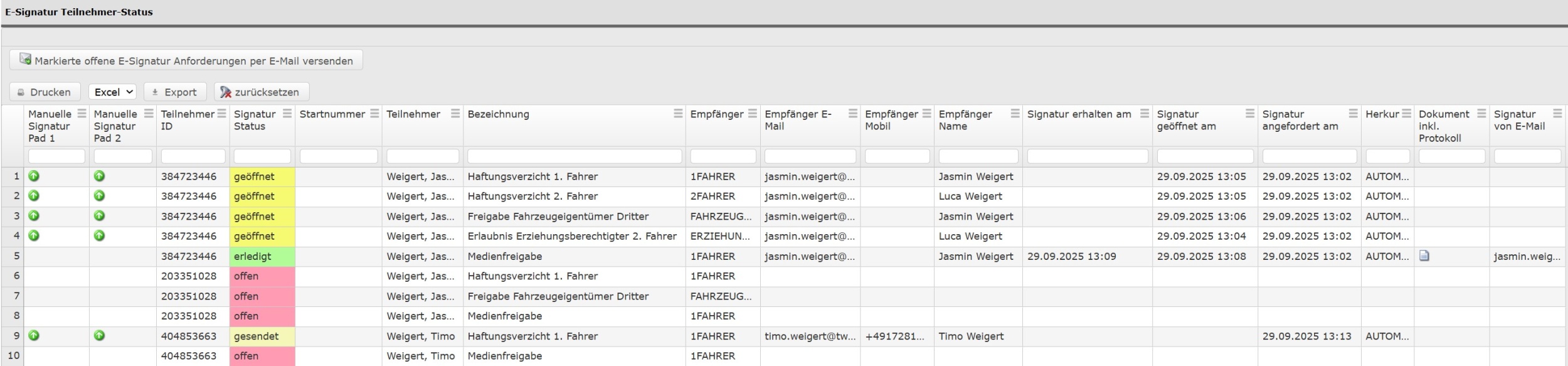Viewport: 1568px width, 366px height.
Task: Open Startnummer column menu
Action: [374, 114]
